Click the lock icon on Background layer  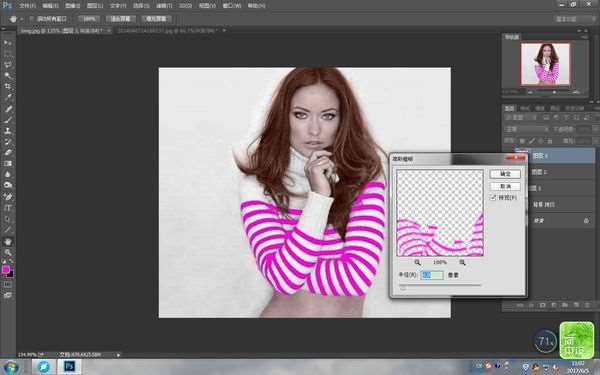point(586,221)
